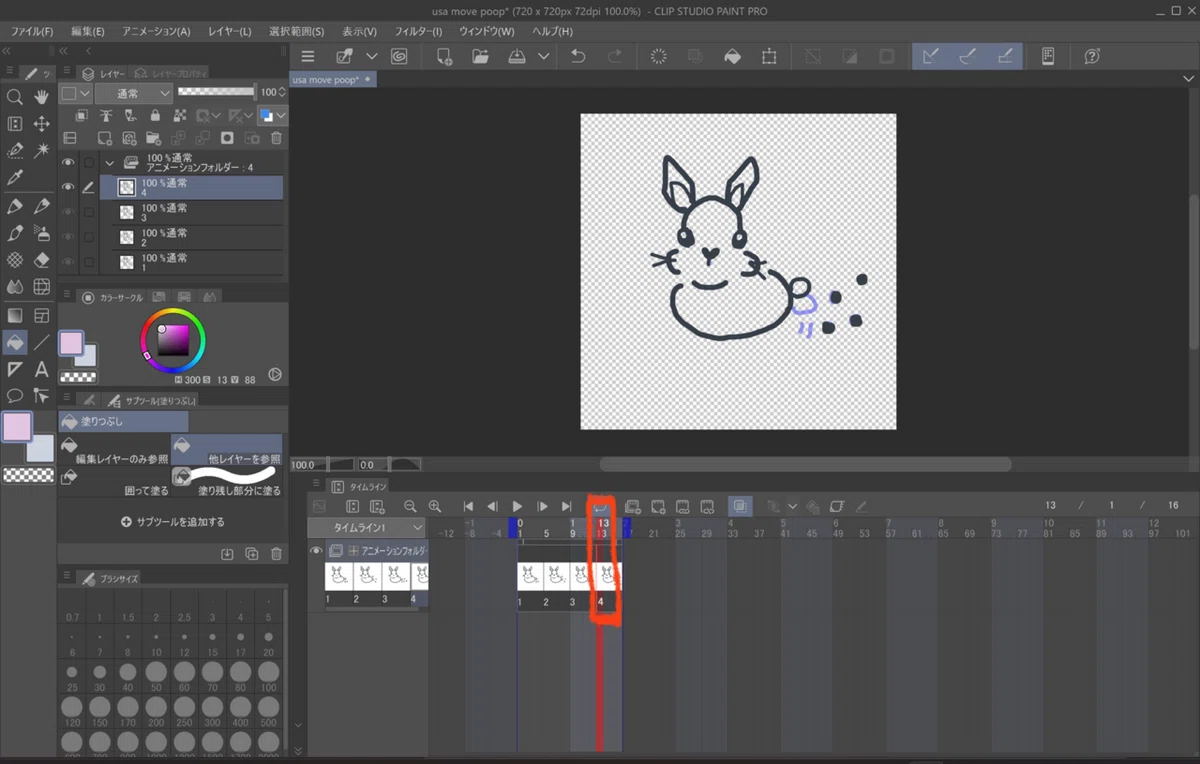
Task: Go to first frame in timeline
Action: click(x=468, y=507)
